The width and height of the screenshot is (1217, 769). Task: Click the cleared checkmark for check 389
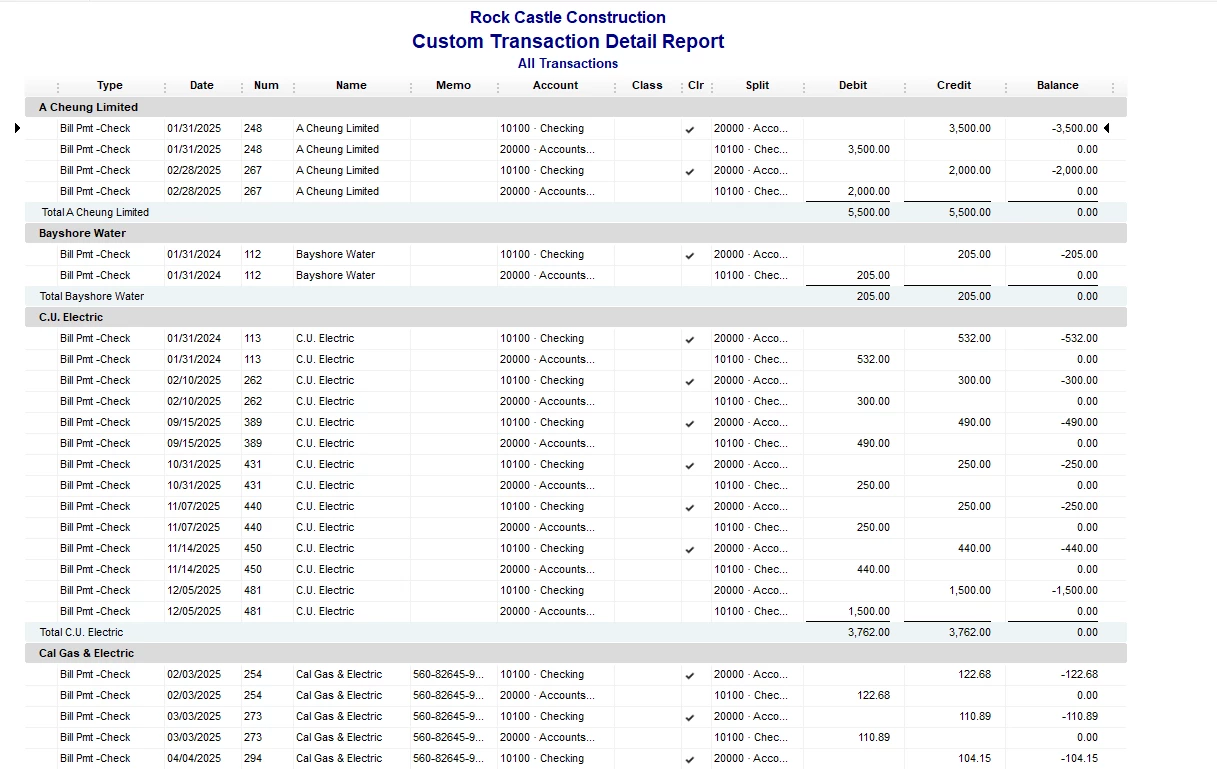point(689,423)
